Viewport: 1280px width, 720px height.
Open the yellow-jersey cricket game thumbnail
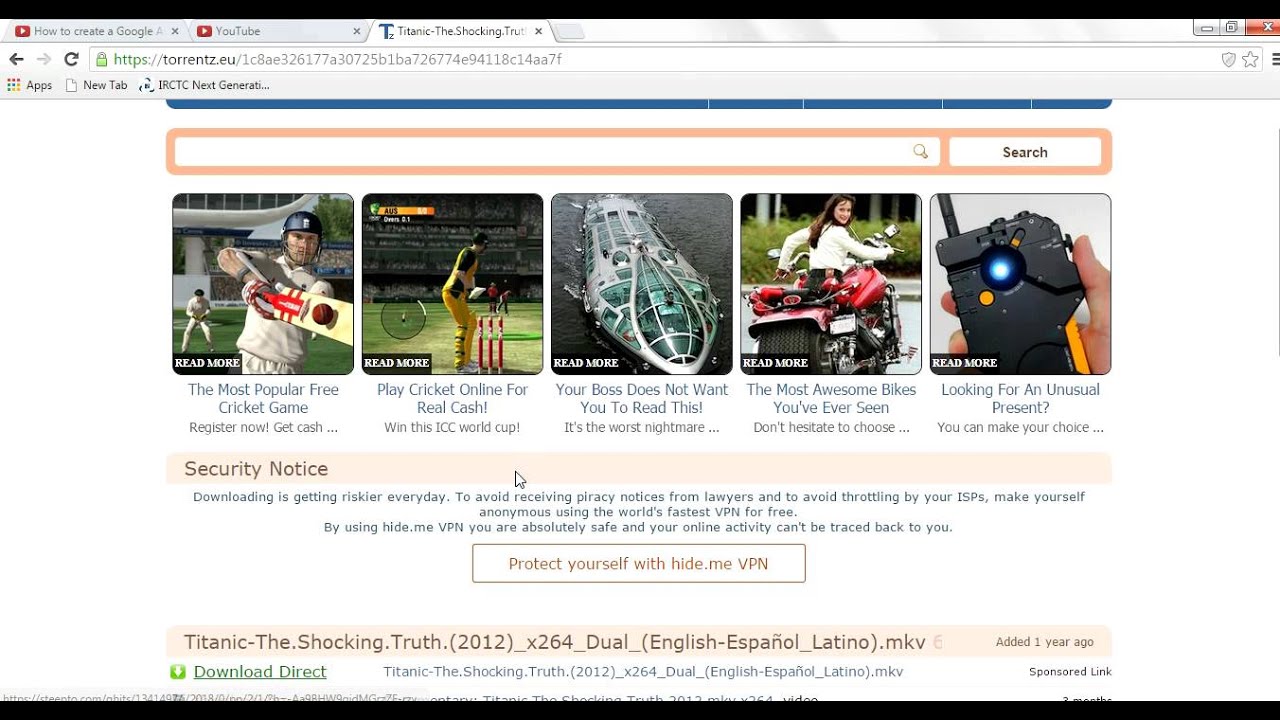pos(452,284)
